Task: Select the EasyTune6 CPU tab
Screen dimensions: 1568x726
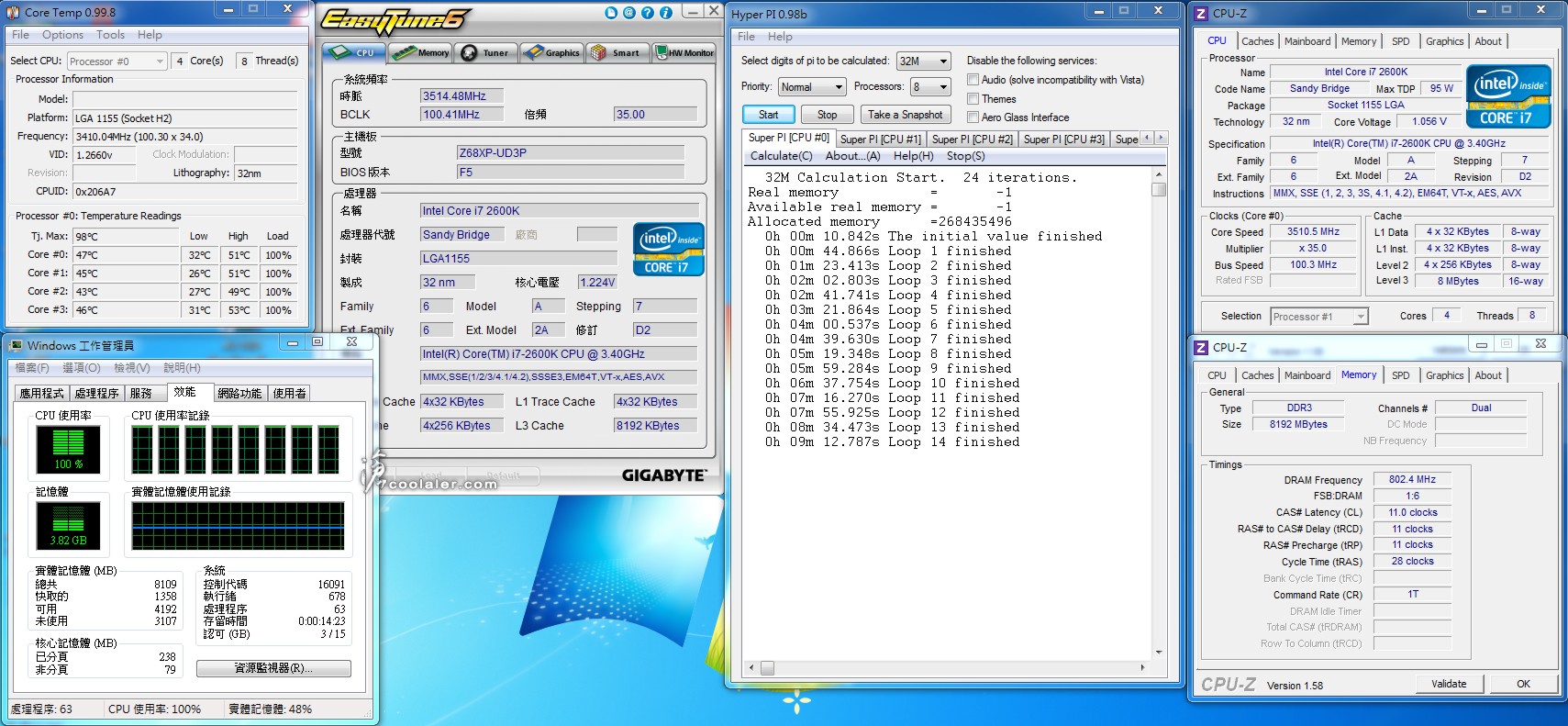Action: pos(354,52)
